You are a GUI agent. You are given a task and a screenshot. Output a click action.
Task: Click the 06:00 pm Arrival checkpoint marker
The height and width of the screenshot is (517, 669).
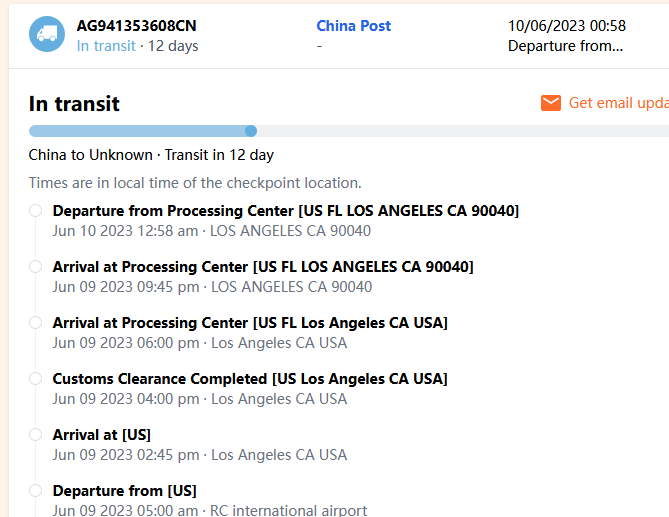click(x=36, y=323)
